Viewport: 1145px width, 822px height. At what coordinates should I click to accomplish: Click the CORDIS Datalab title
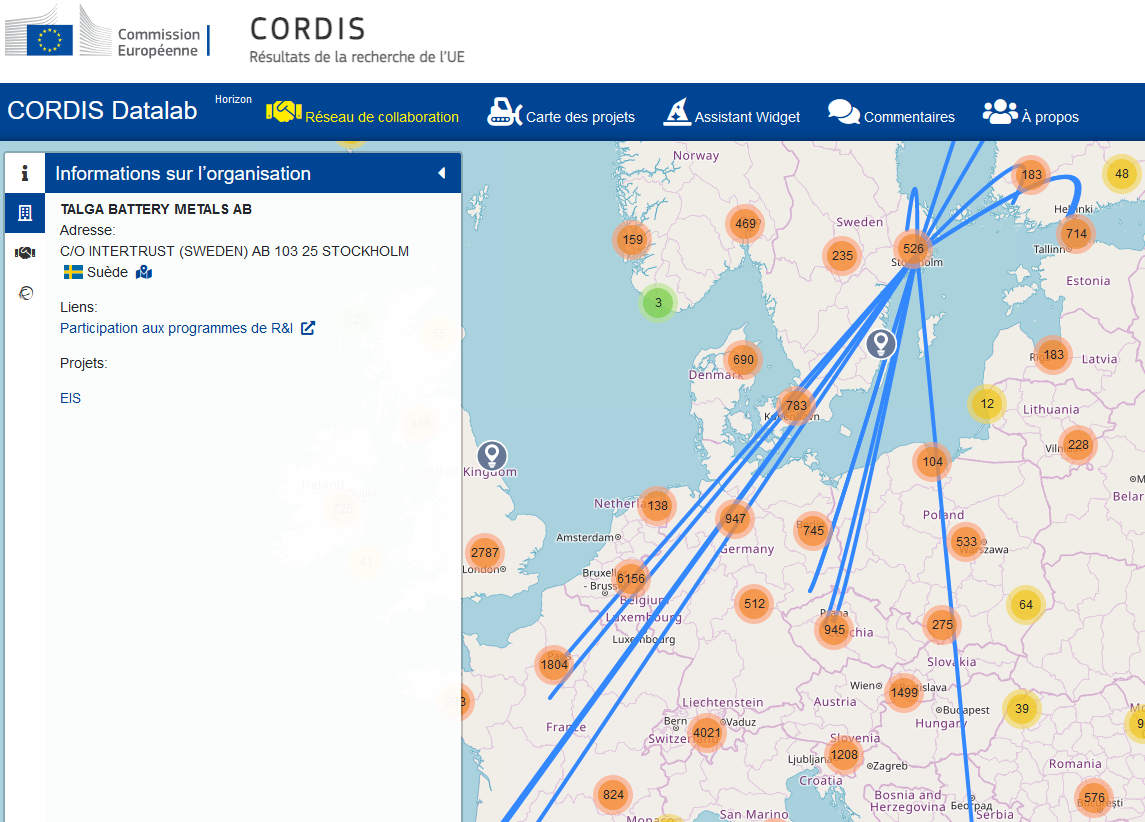(x=102, y=110)
